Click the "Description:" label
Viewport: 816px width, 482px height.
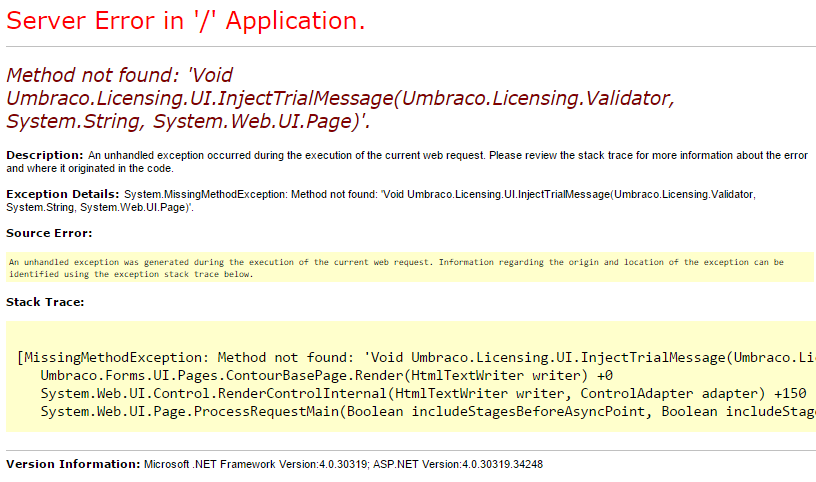tap(45, 155)
